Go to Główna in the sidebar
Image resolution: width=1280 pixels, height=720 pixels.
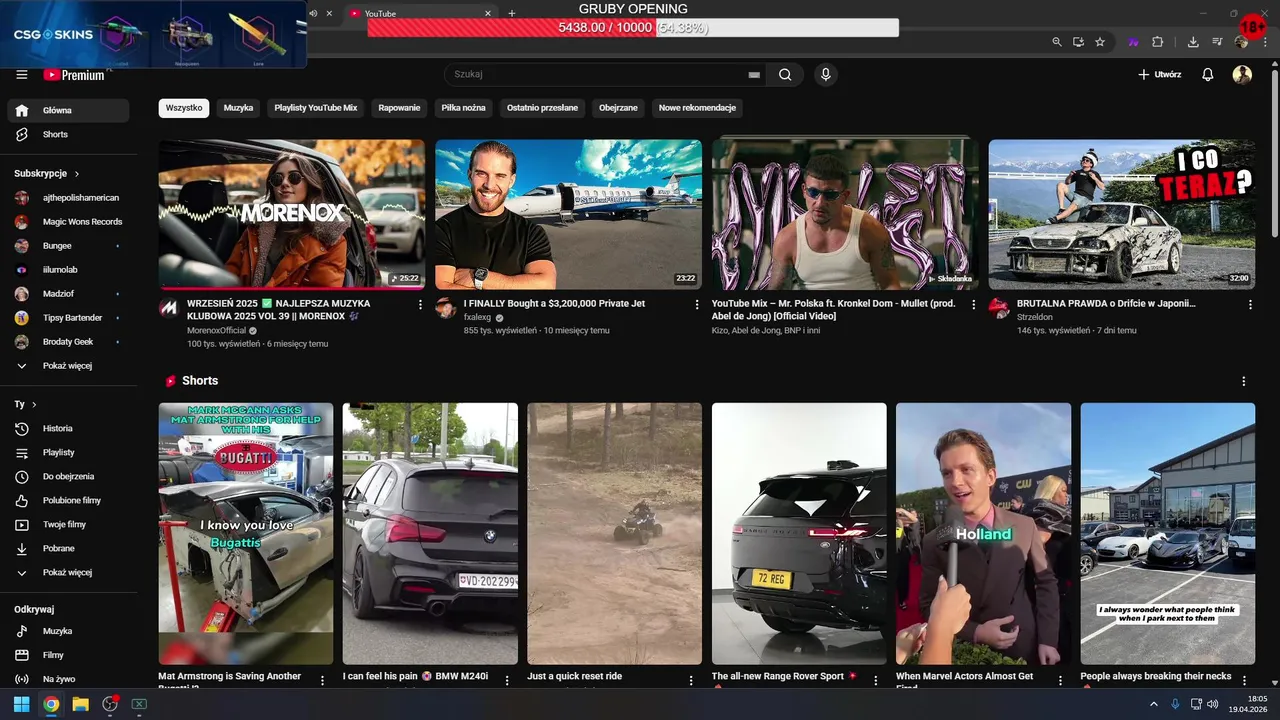click(68, 110)
